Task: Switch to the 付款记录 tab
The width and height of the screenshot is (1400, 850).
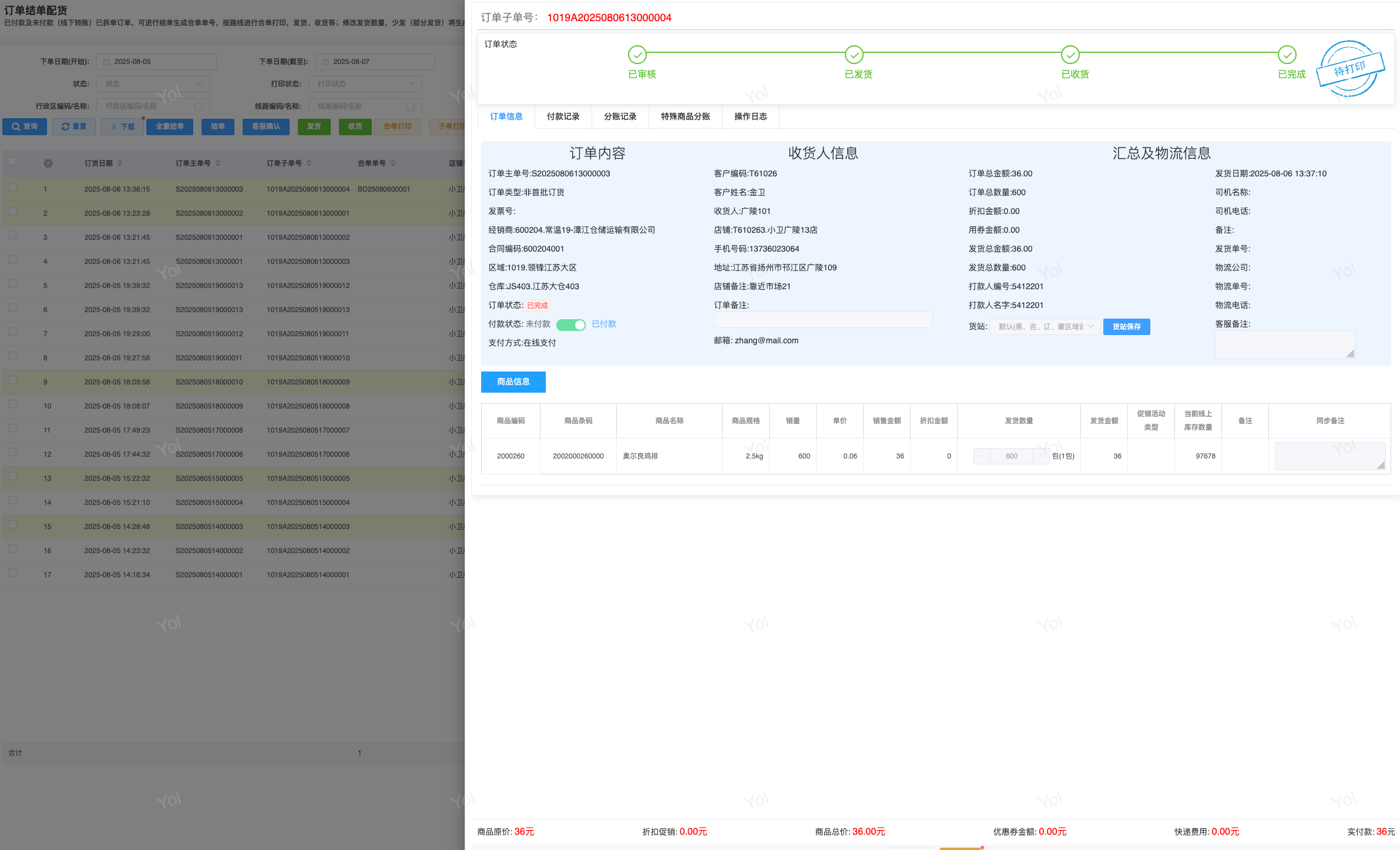Action: click(x=563, y=116)
